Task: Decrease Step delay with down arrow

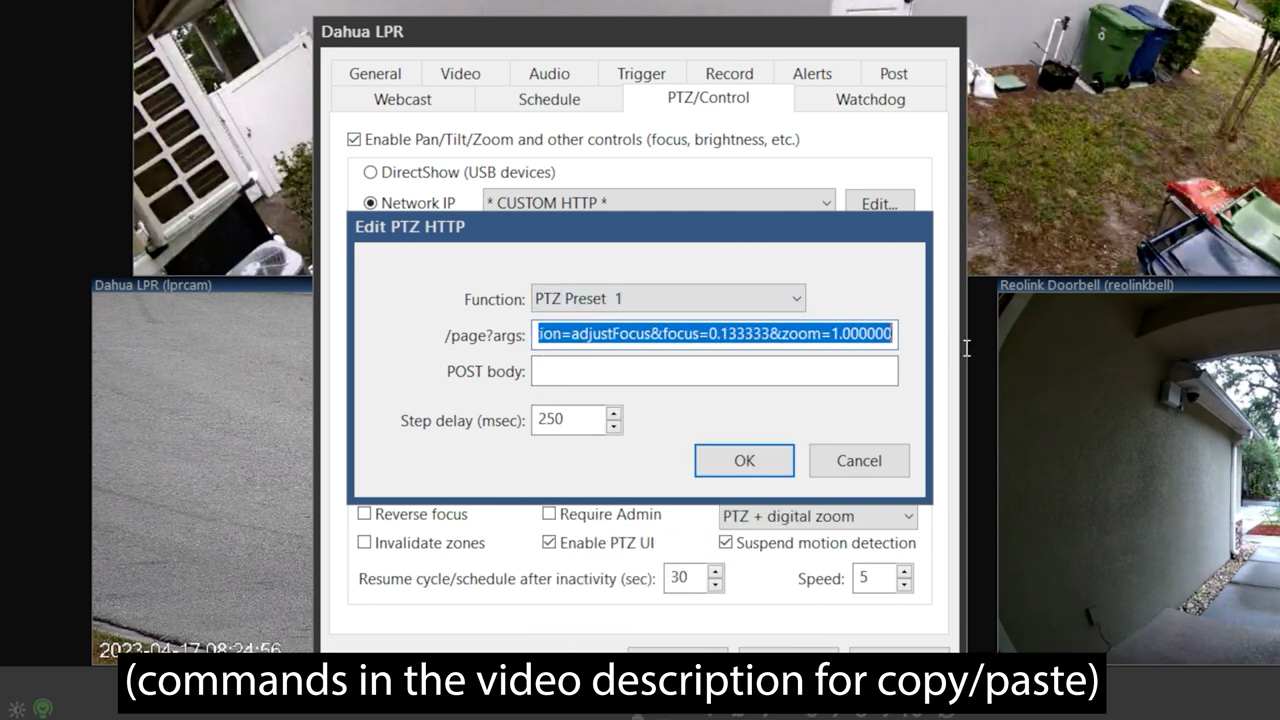Action: (614, 427)
